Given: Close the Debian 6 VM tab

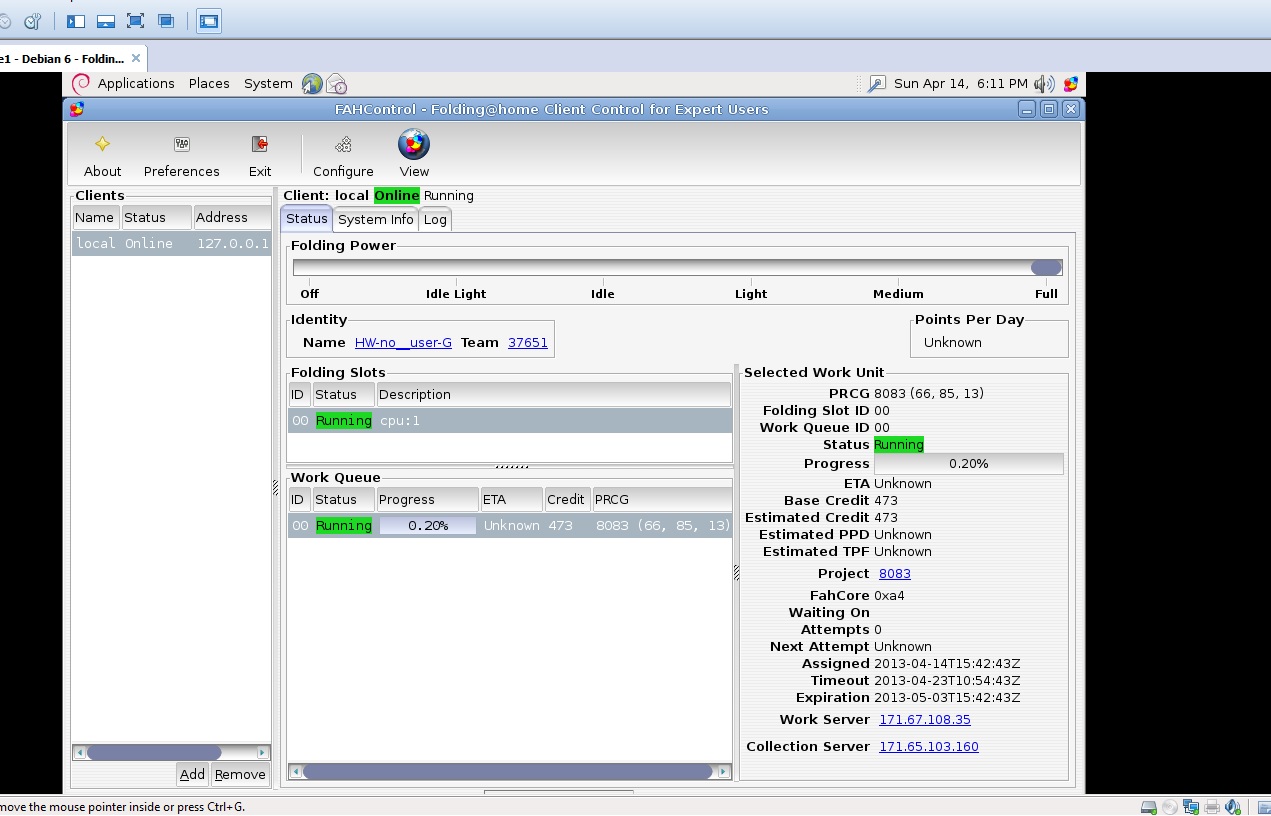Looking at the screenshot, I should click(136, 58).
